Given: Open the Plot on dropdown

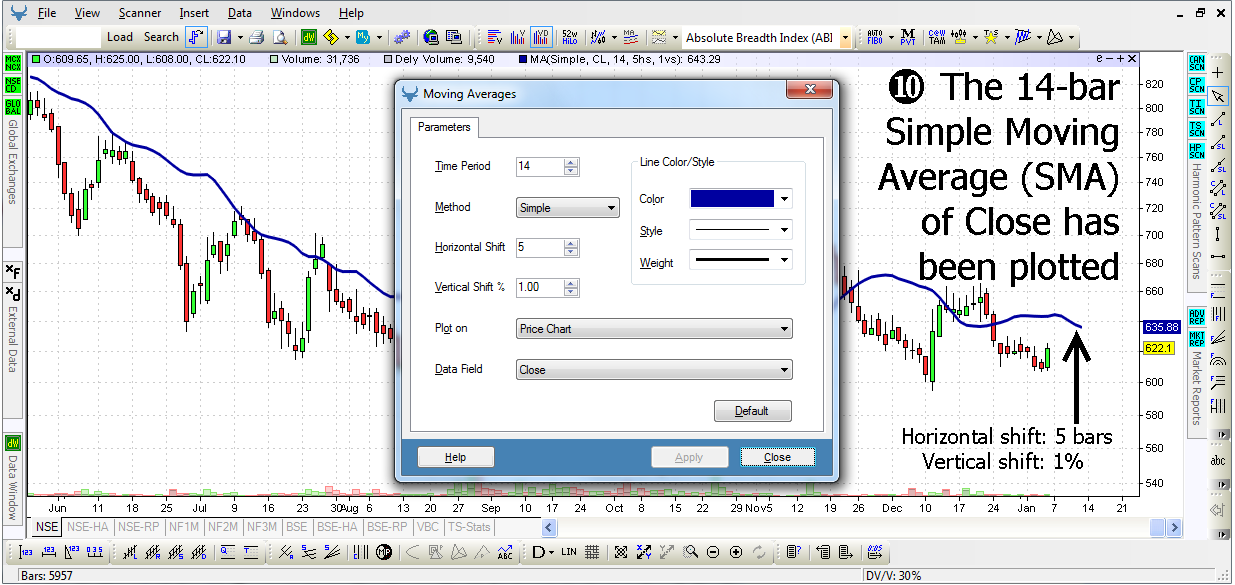Looking at the screenshot, I should pos(654,328).
